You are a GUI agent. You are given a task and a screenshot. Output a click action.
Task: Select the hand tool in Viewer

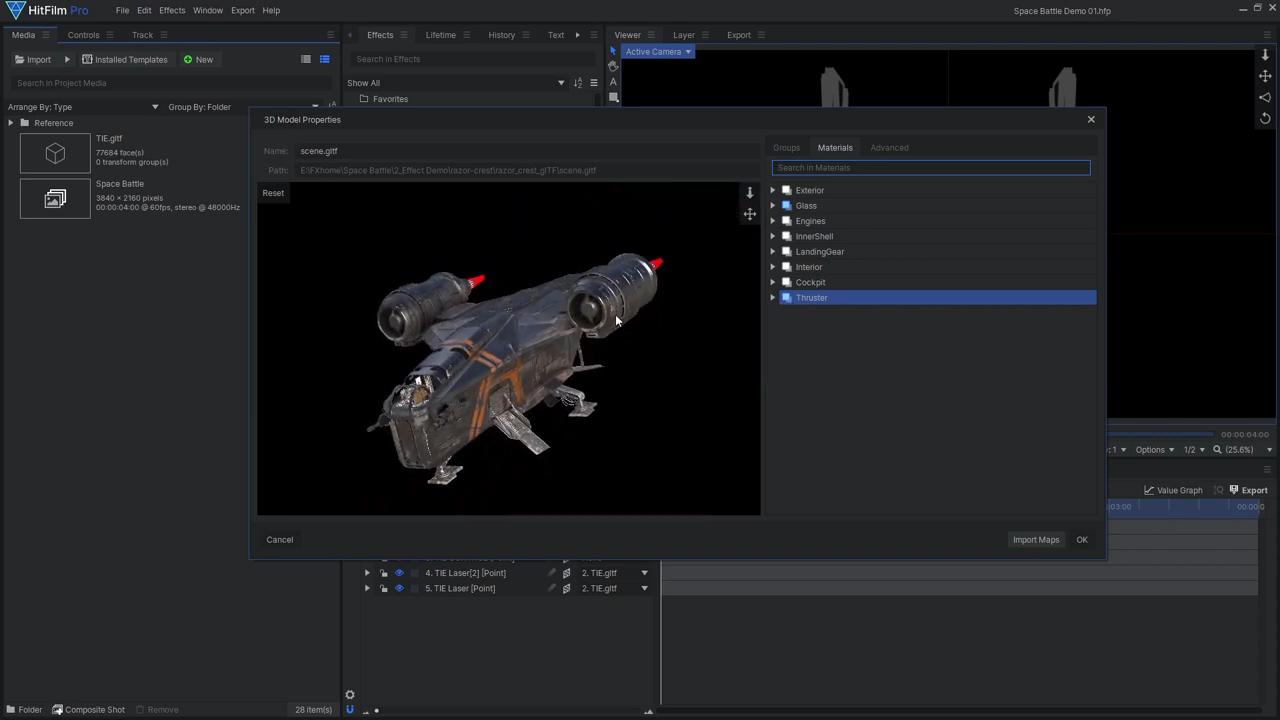tap(613, 66)
